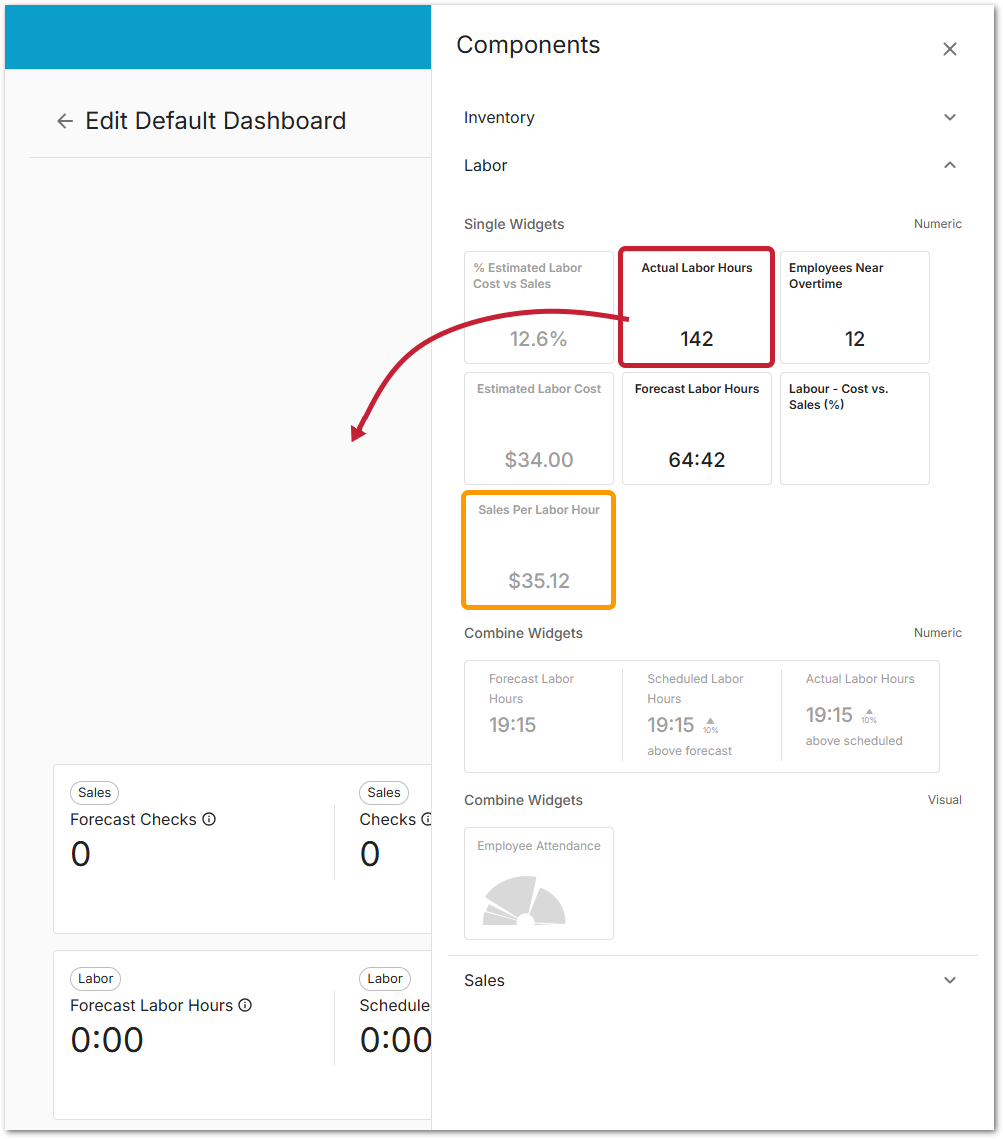
Task: Select the Forecast Labor Hours single widget
Action: point(696,428)
